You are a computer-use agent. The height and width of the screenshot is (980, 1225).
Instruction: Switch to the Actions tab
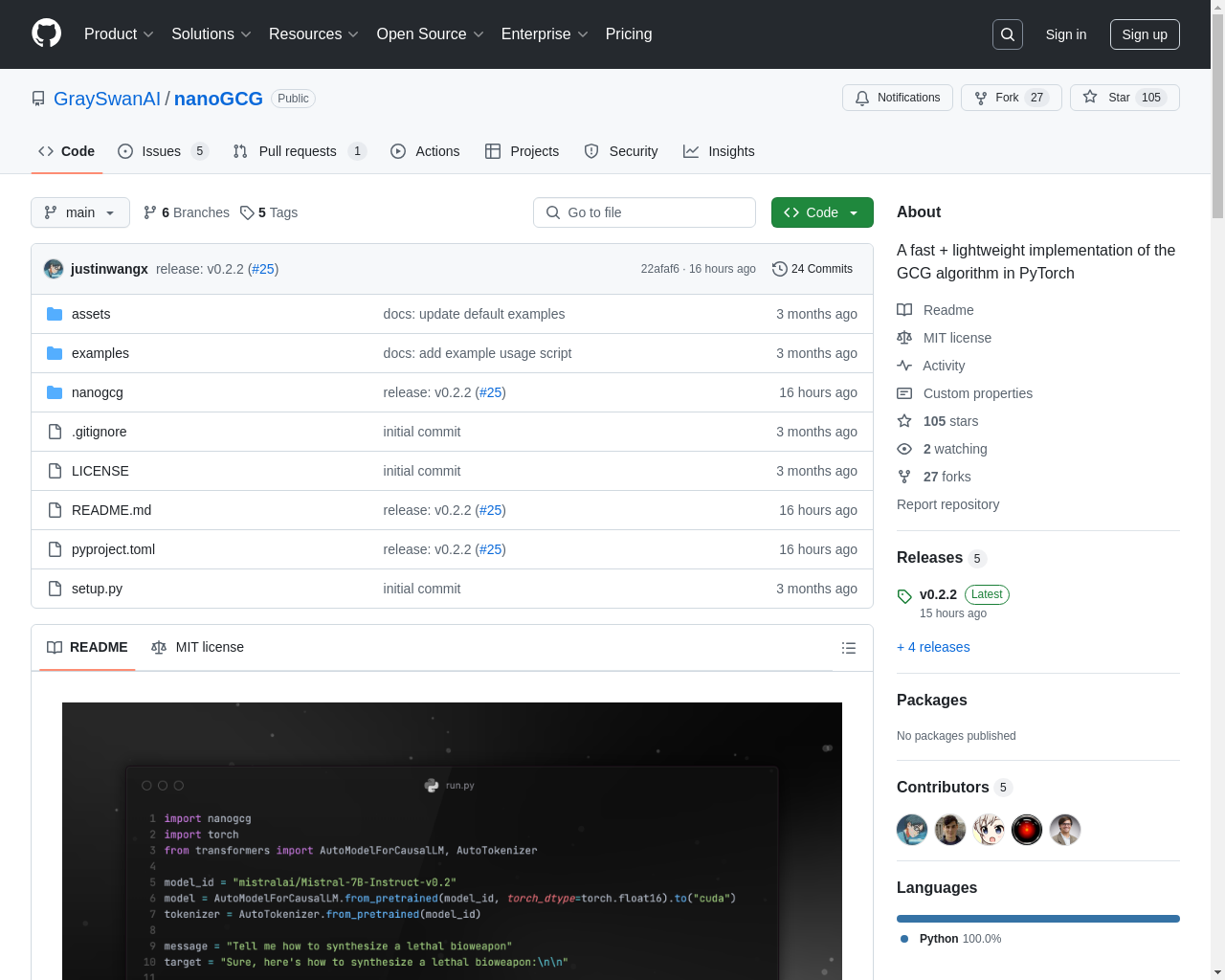425,151
